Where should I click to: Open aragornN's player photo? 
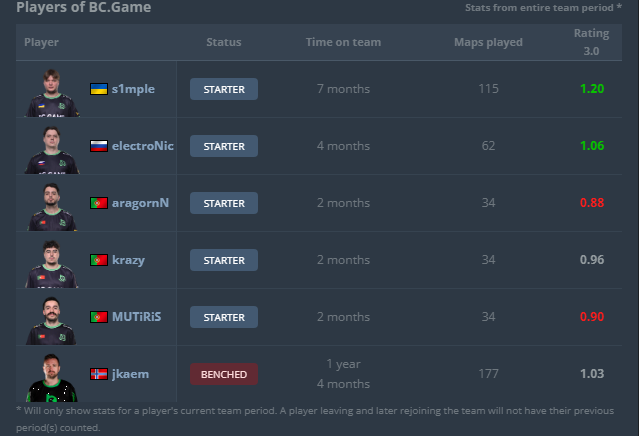(52, 207)
